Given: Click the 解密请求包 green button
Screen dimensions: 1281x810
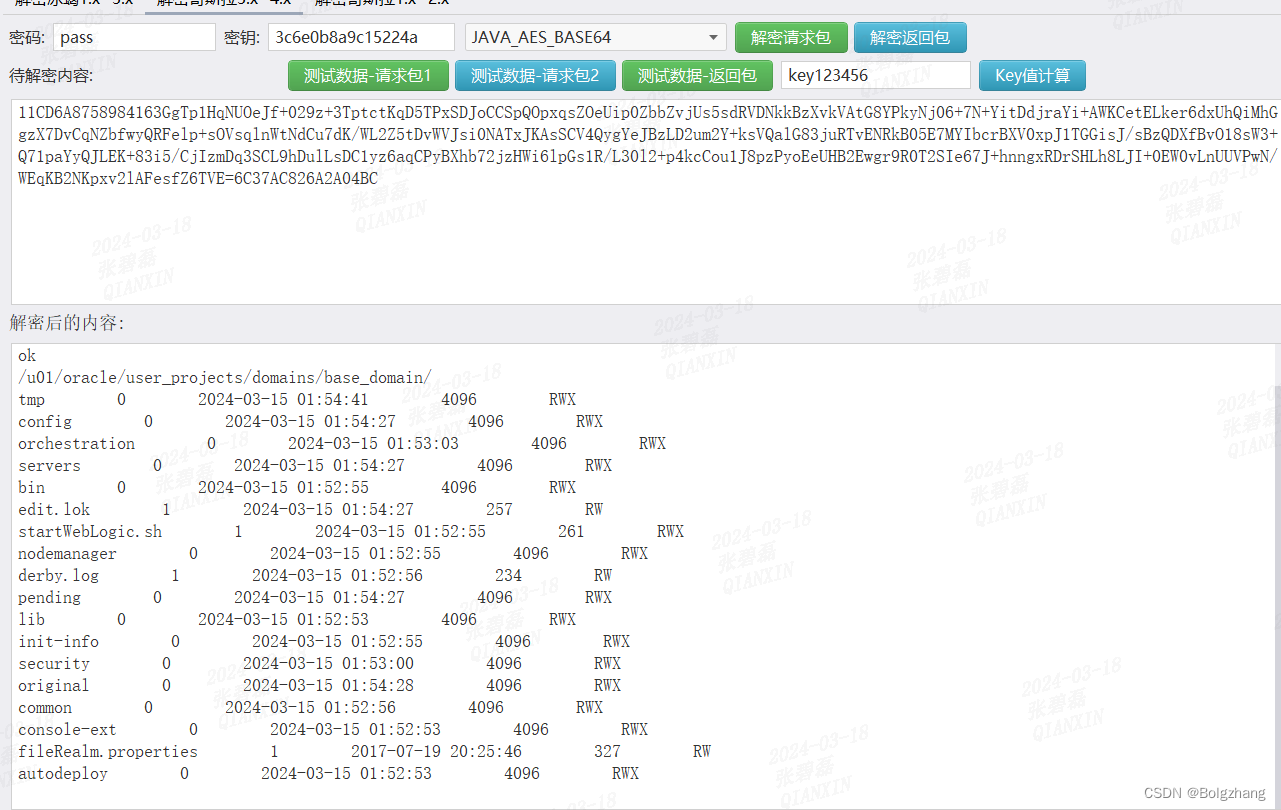Looking at the screenshot, I should [791, 38].
